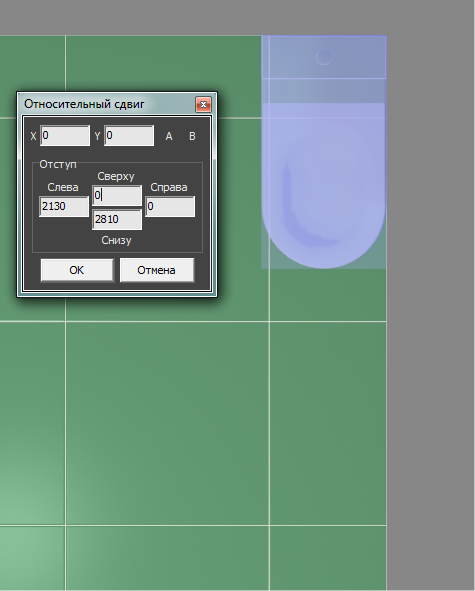Close the Относительный сдвиг dialog
475x591 pixels.
click(204, 104)
